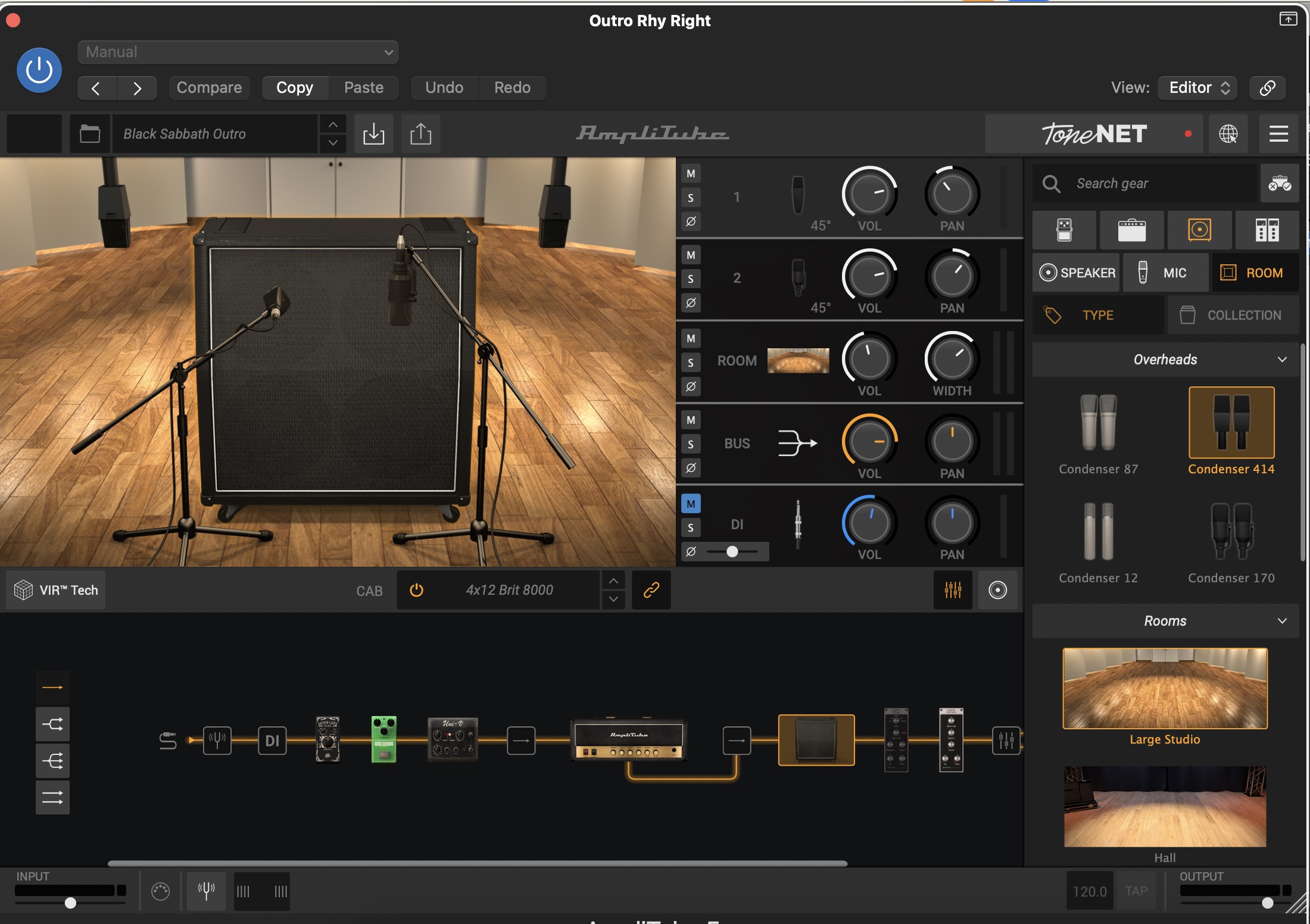Image resolution: width=1310 pixels, height=924 pixels.
Task: Mute the ROOM channel
Action: click(x=691, y=339)
